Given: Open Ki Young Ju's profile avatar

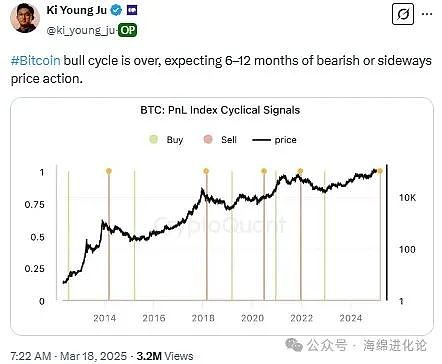Looking at the screenshot, I should click(x=25, y=18).
